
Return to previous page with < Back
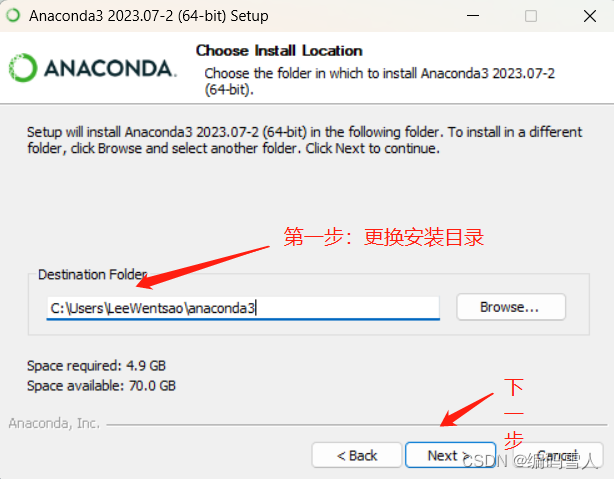tap(357, 455)
